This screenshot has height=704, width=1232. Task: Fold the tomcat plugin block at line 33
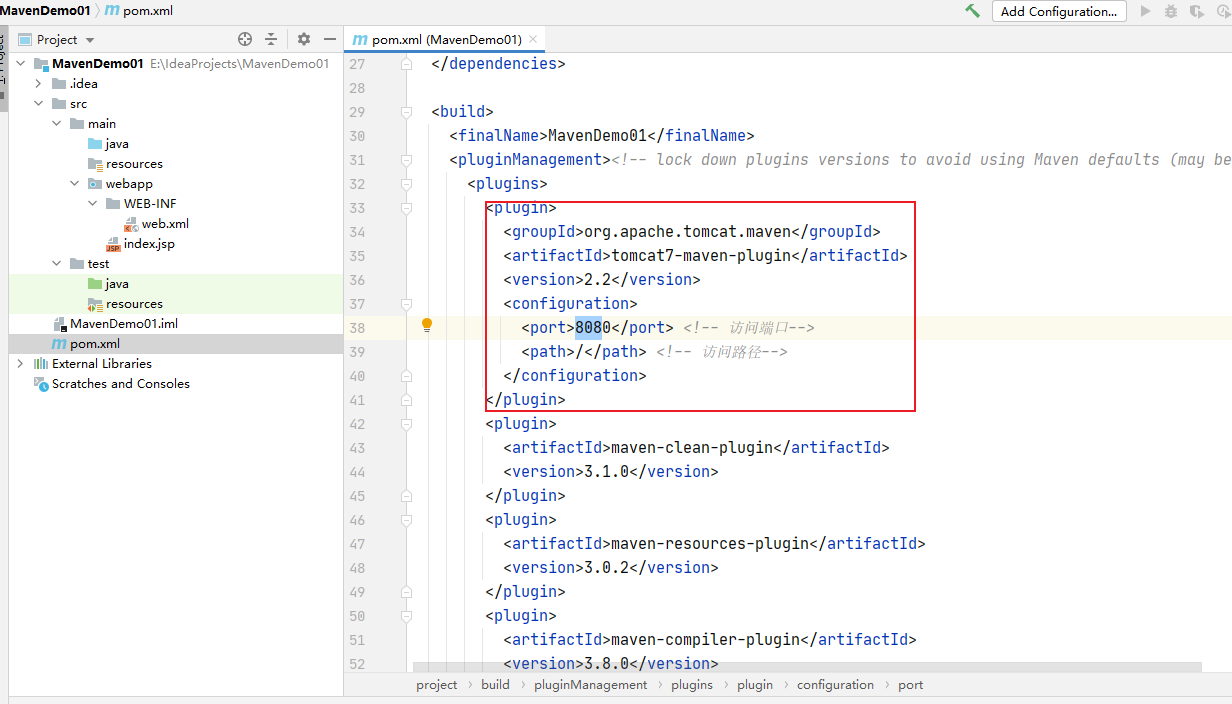(x=406, y=207)
